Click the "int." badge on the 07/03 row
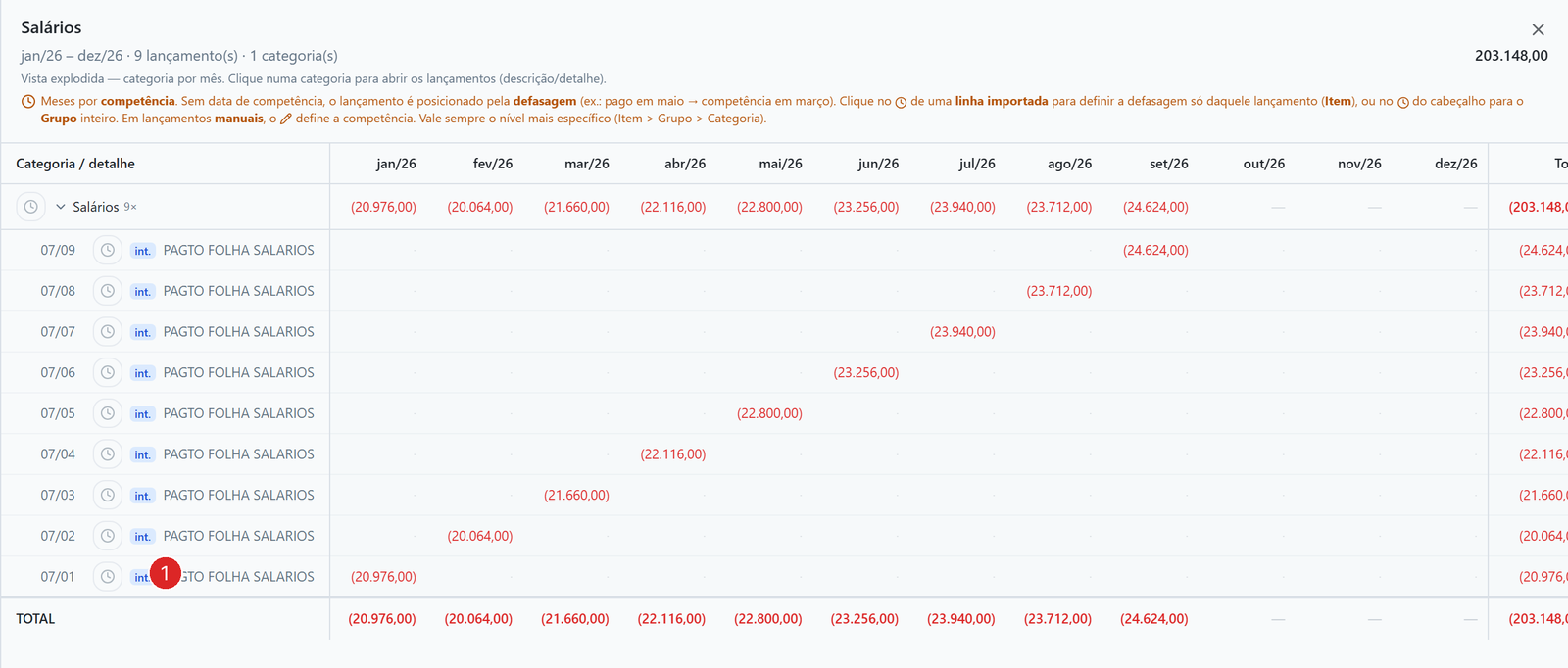Screen dimensions: 1568x668 (x=143, y=496)
